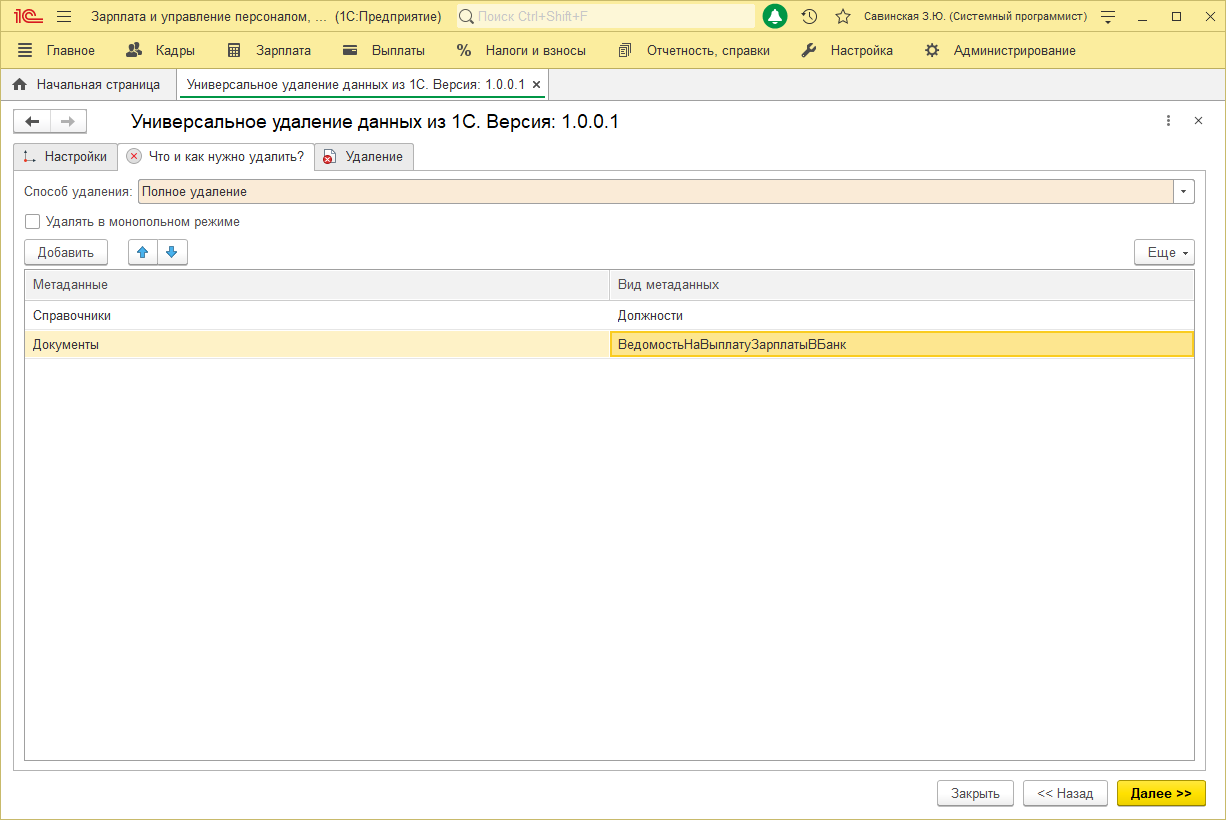1226x820 pixels.
Task: Open favorites star icon
Action: click(843, 17)
